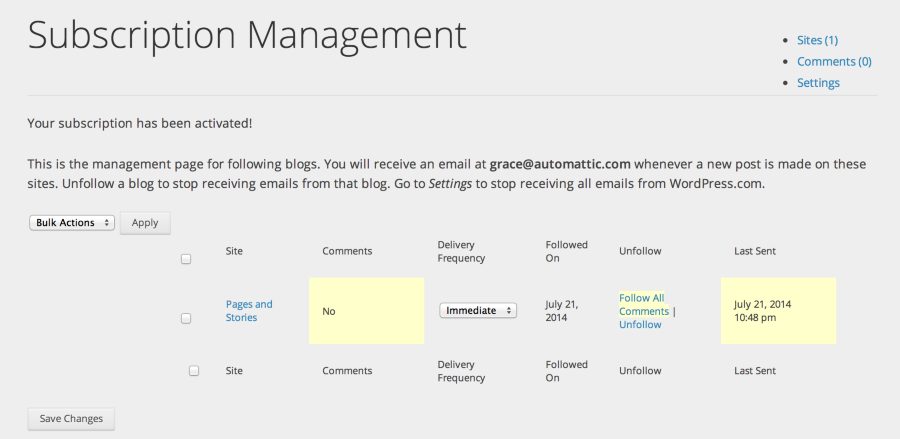This screenshot has width=900, height=439.
Task: Click the top Delivery Frequency column header
Action: pos(461,251)
